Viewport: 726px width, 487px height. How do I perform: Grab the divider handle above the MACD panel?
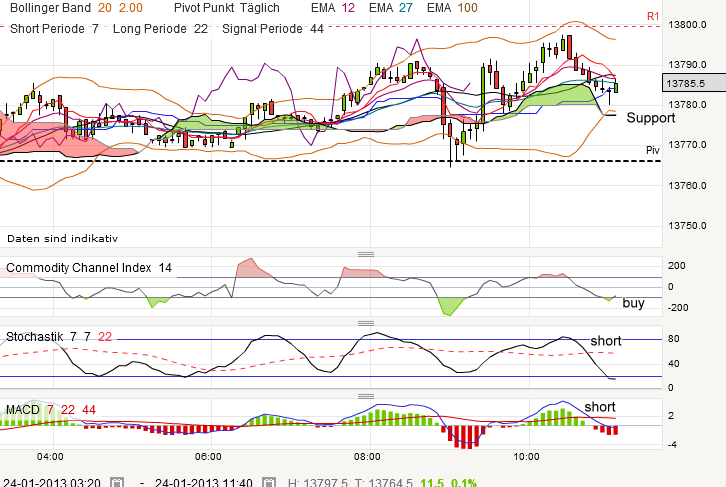click(x=366, y=396)
